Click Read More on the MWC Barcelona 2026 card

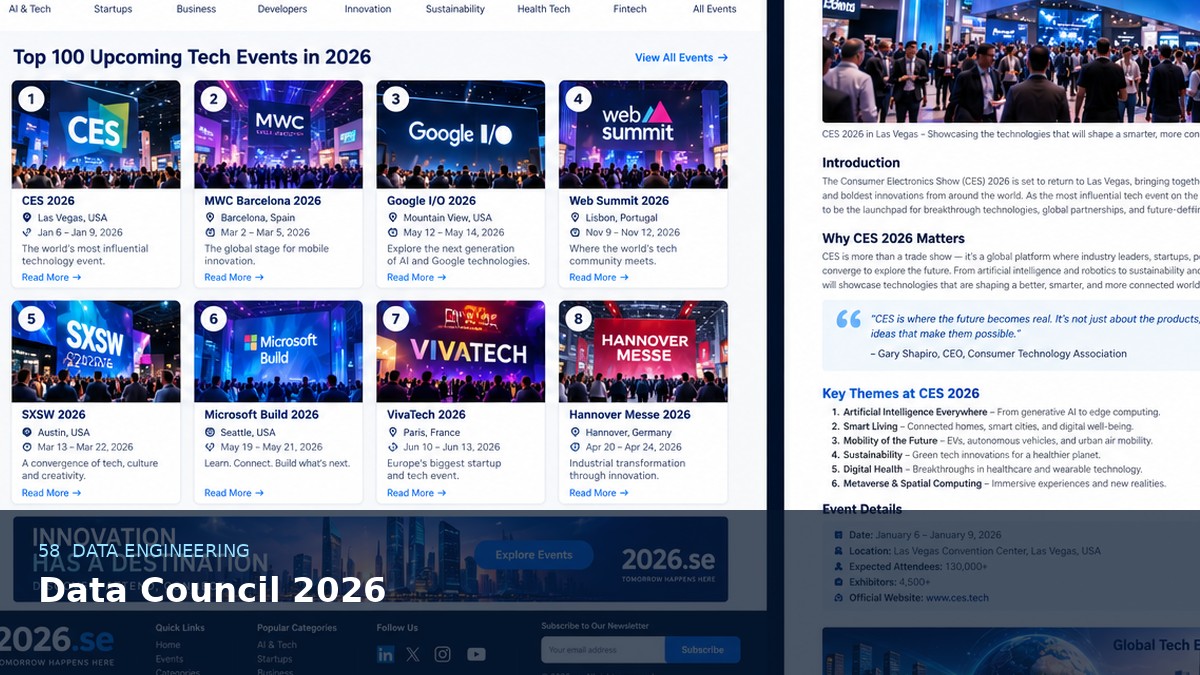click(x=234, y=277)
